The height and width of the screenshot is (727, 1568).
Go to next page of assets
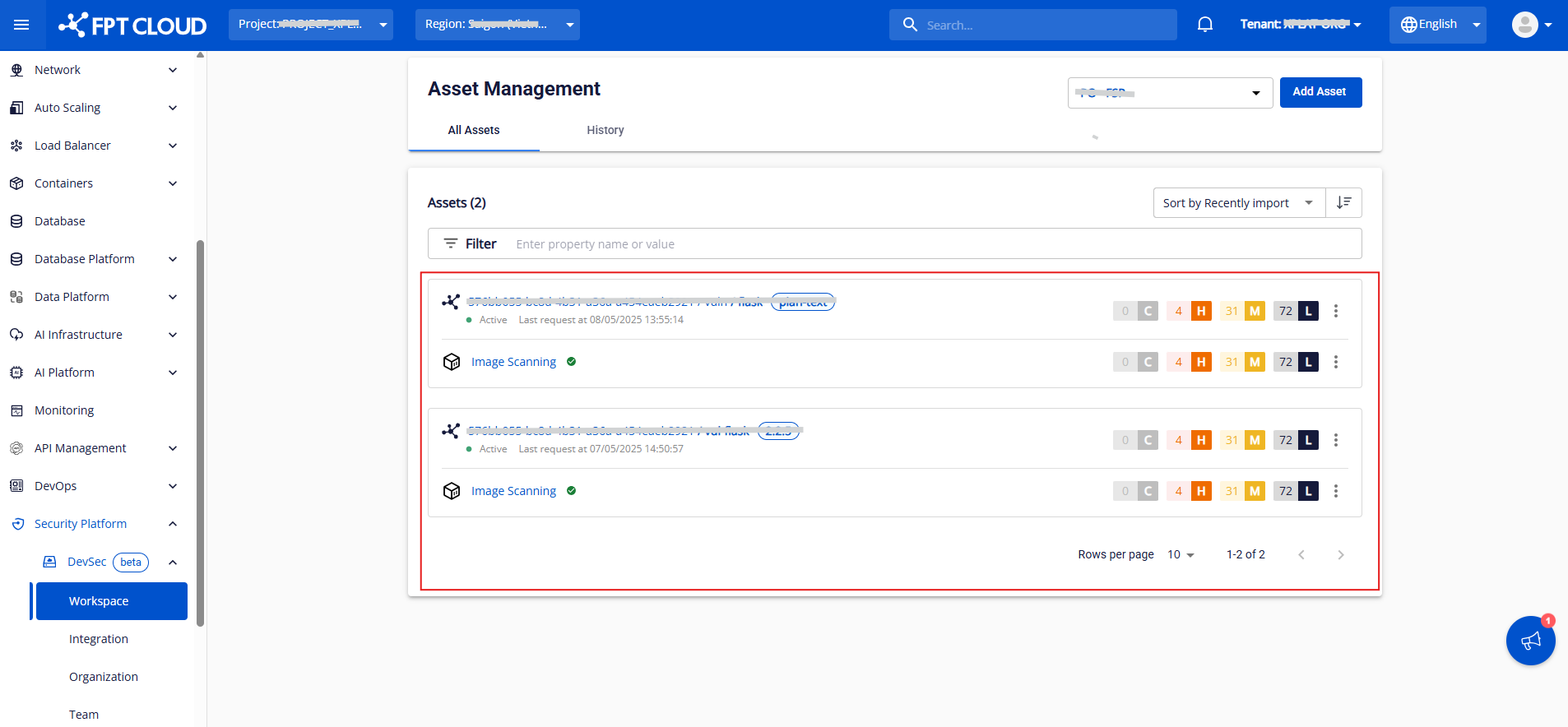point(1340,555)
